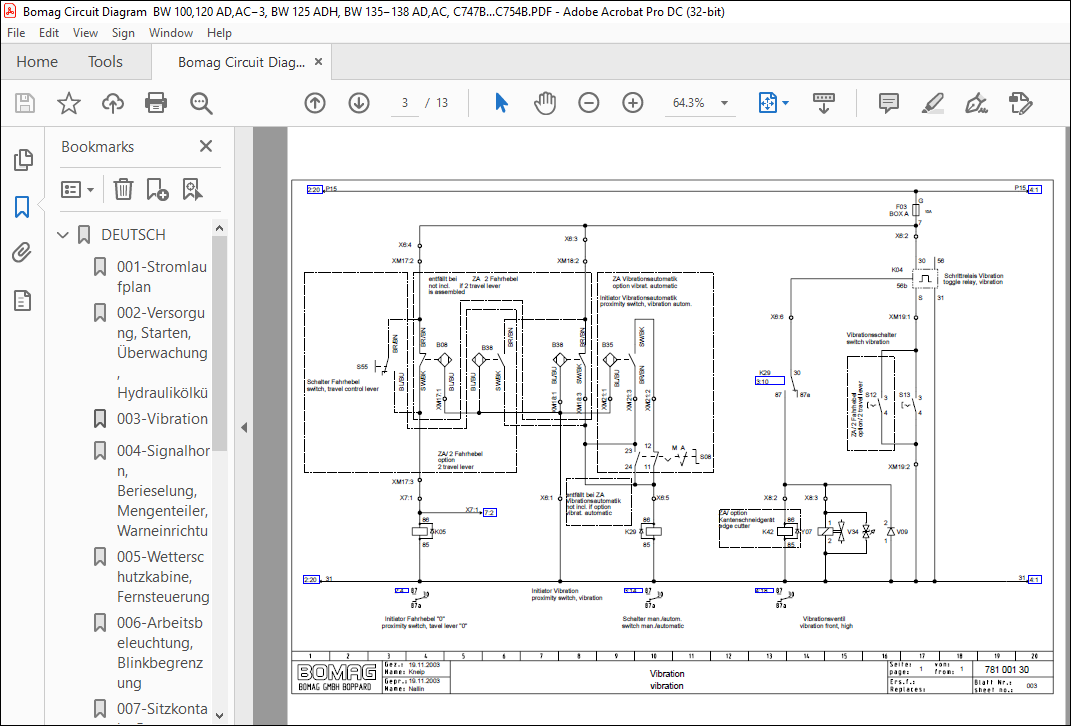
Task: Zoom out with the minus icon
Action: click(x=588, y=103)
